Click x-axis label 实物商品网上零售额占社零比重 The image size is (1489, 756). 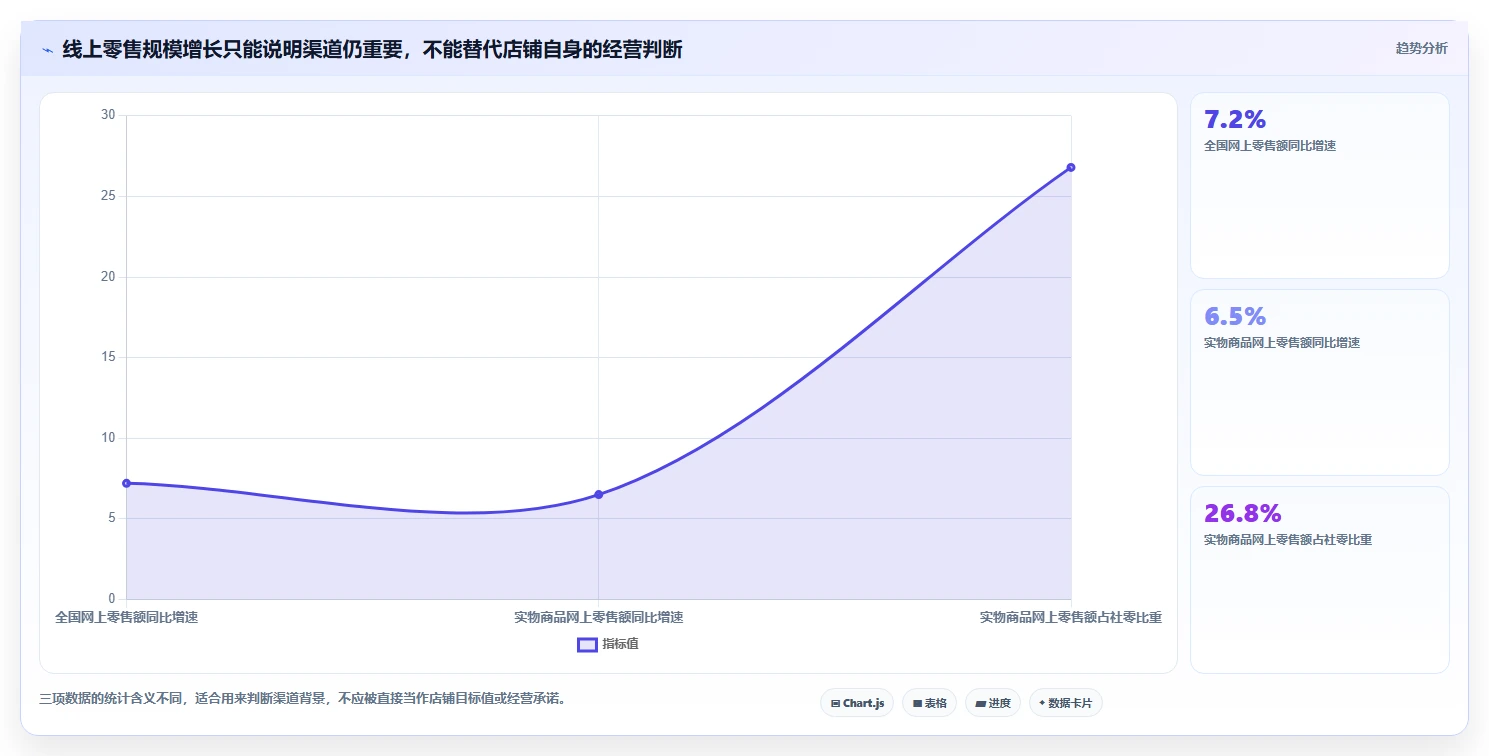click(1070, 618)
